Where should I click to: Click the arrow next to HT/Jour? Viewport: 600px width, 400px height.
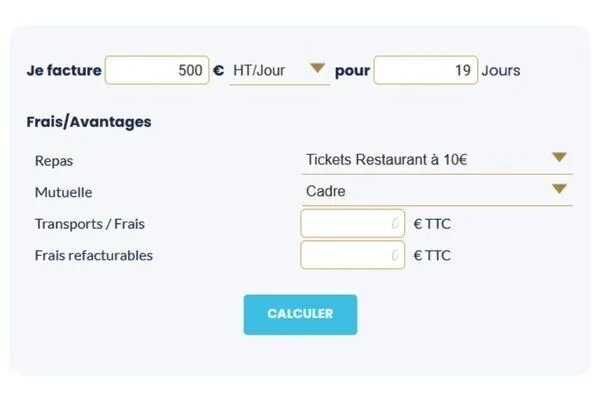[317, 69]
